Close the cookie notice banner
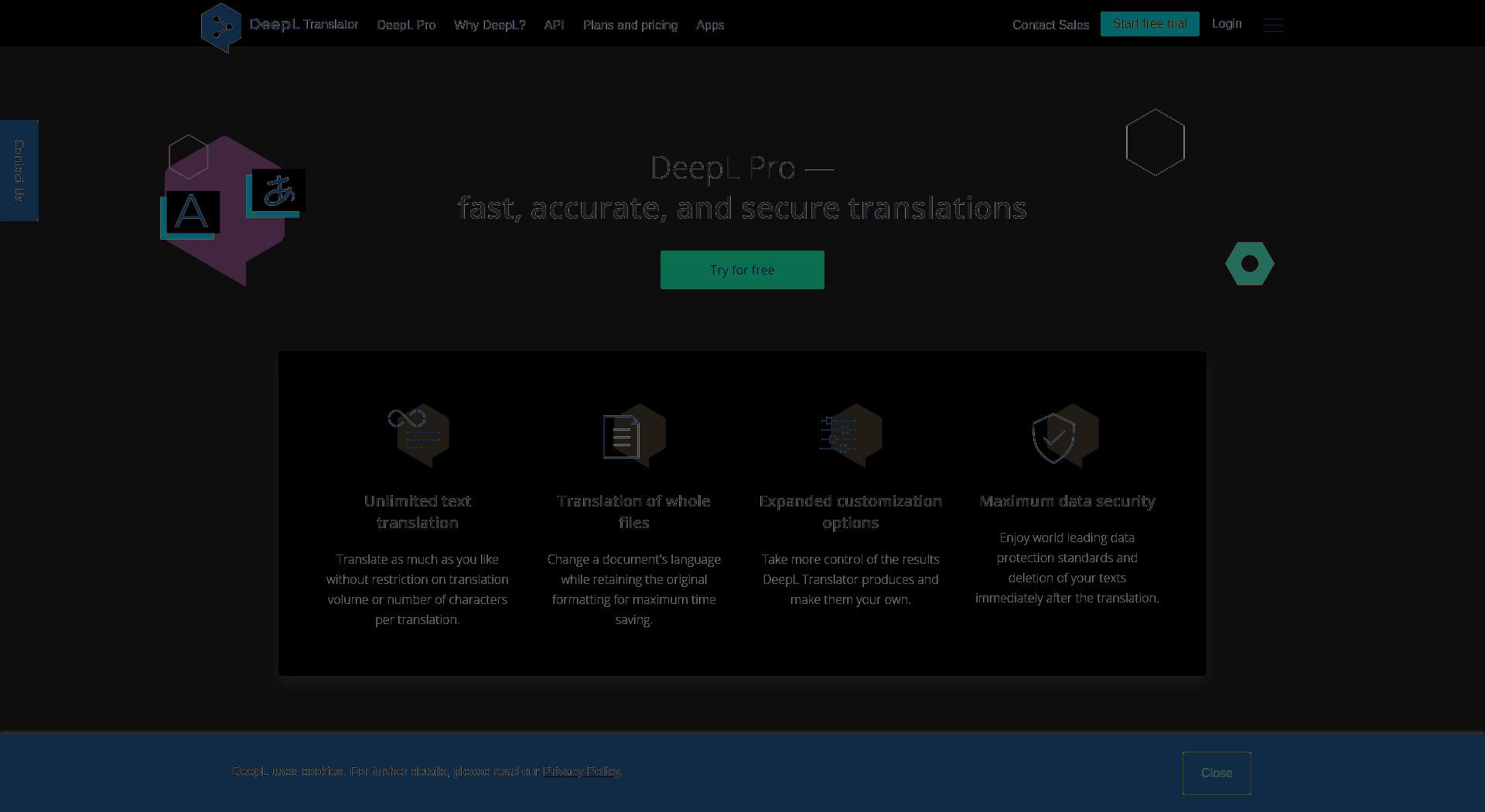 [x=1217, y=773]
